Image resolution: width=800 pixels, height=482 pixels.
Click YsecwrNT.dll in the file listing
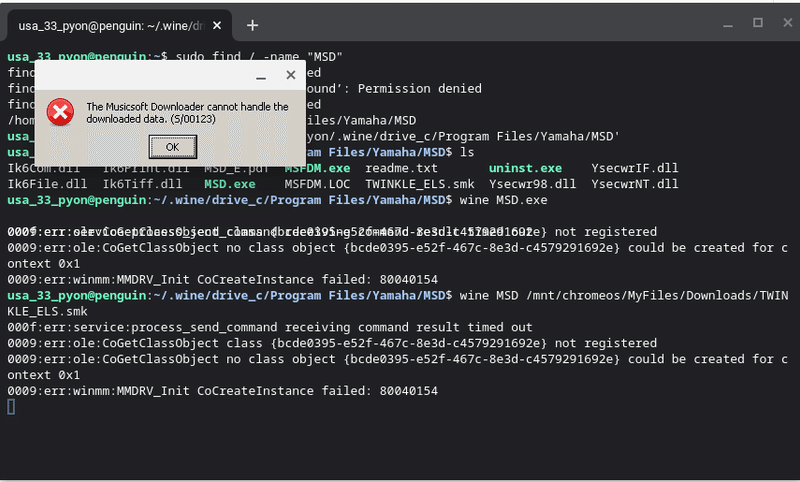pos(635,184)
